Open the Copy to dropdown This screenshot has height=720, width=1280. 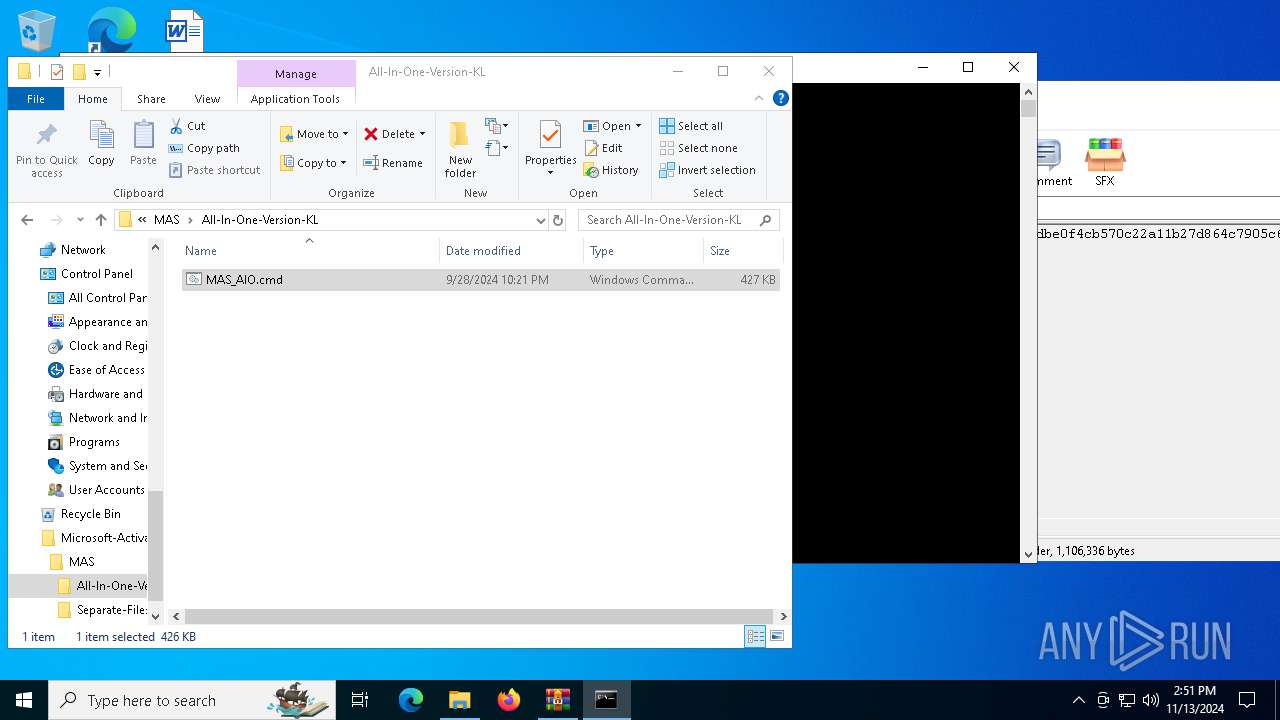(x=314, y=163)
